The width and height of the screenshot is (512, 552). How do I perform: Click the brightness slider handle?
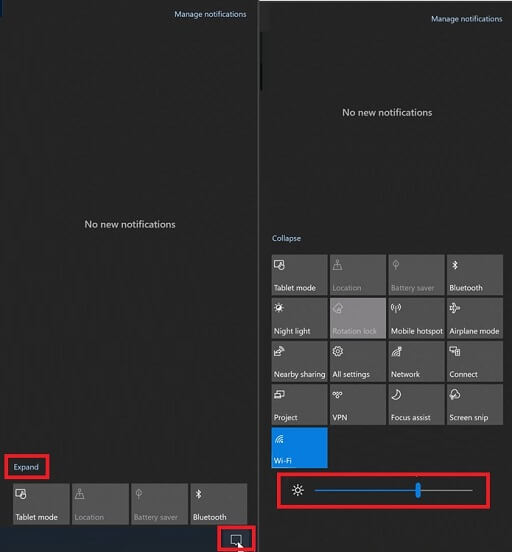(x=418, y=490)
